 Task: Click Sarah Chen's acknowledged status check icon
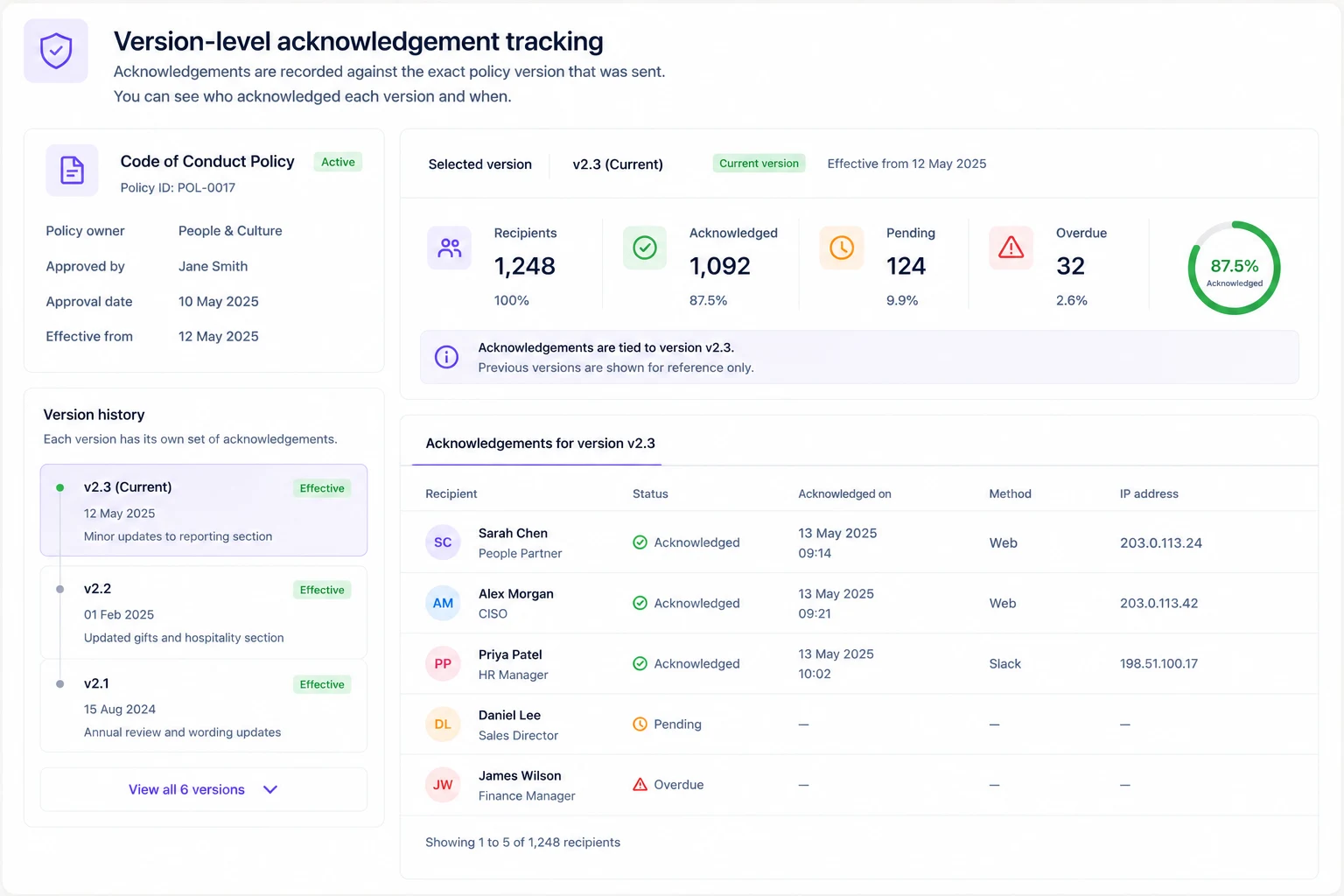pyautogui.click(x=640, y=542)
